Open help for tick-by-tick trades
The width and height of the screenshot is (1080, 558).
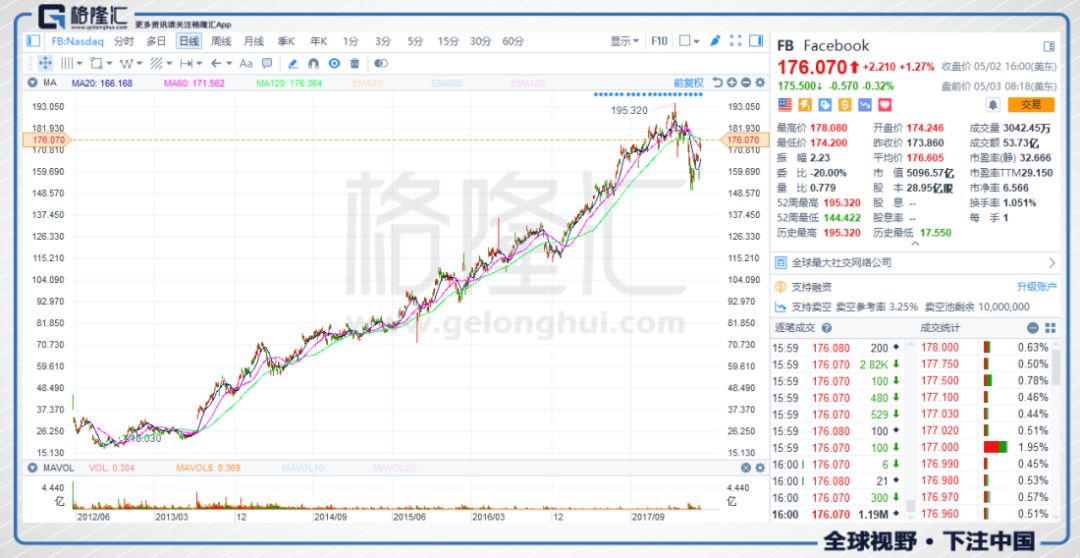[x=827, y=328]
